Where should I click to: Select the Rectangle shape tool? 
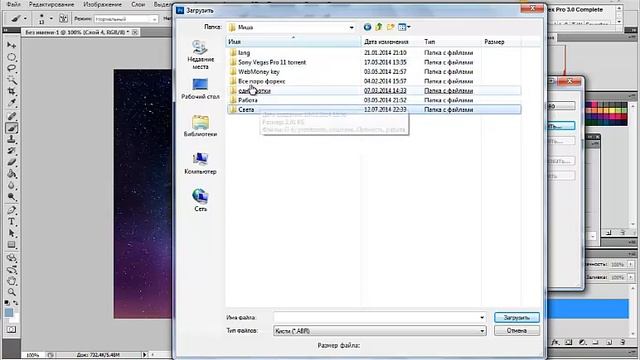pos(11,245)
